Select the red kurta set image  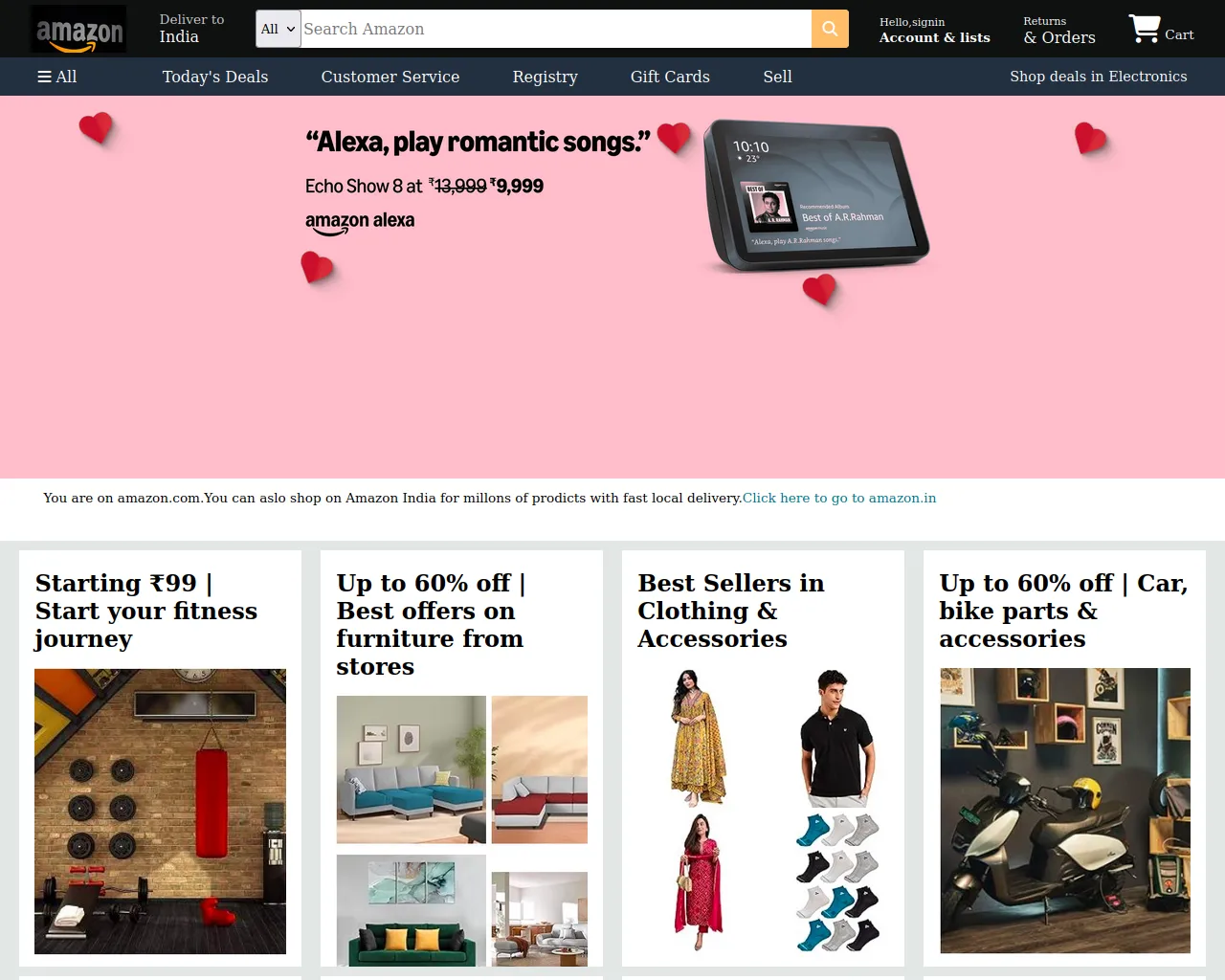[x=699, y=881]
